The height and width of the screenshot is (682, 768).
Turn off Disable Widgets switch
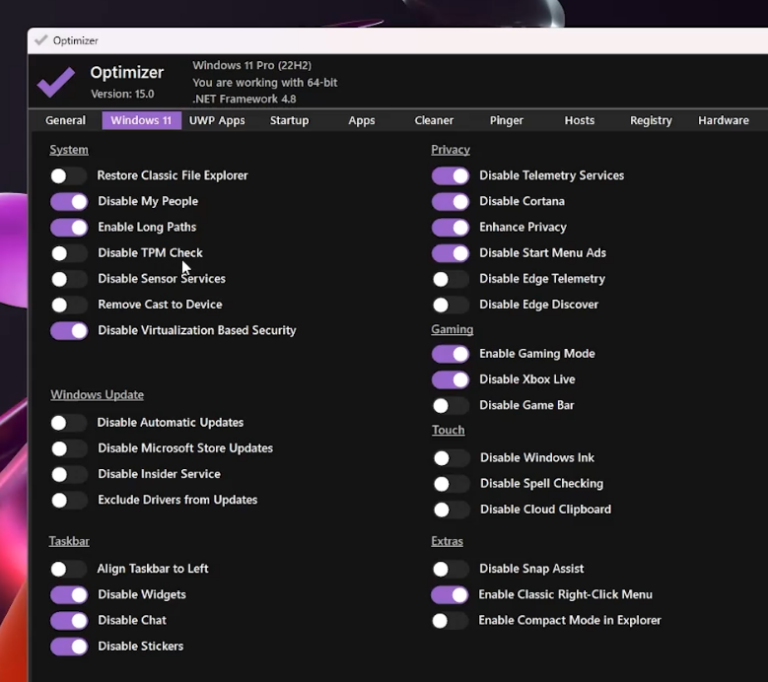[69, 595]
